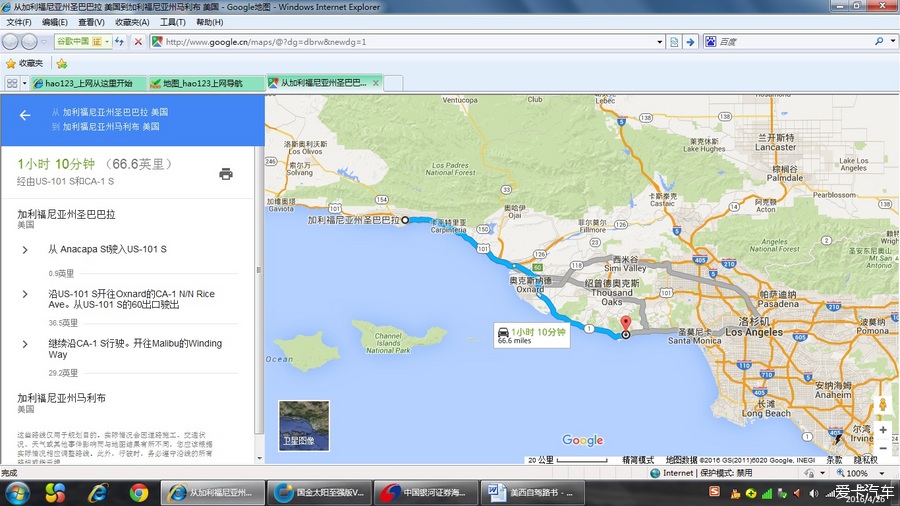Click the Santa Barbara origin circle marker
The image size is (900, 506).
[x=405, y=220]
